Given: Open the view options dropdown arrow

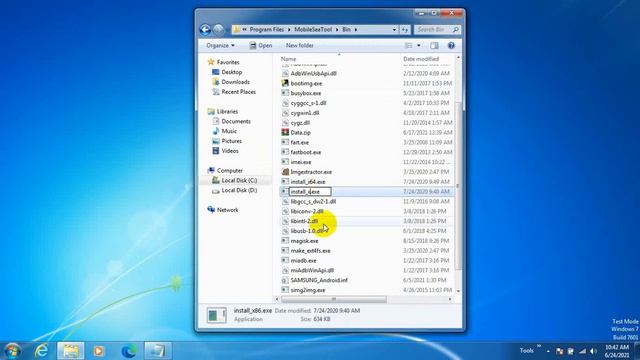Looking at the screenshot, I should pyautogui.click(x=419, y=45).
